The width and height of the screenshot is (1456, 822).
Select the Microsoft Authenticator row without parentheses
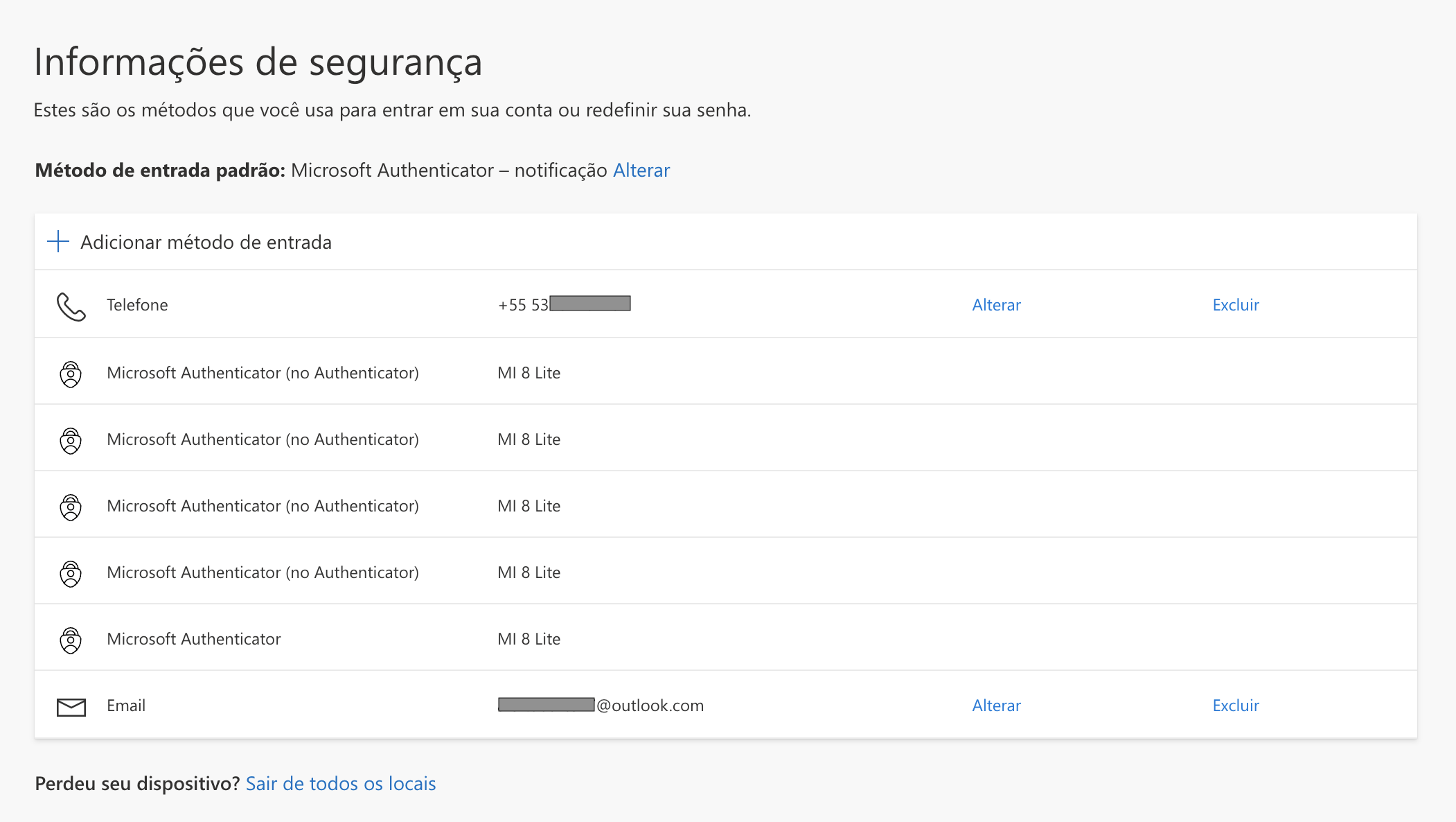coord(194,639)
